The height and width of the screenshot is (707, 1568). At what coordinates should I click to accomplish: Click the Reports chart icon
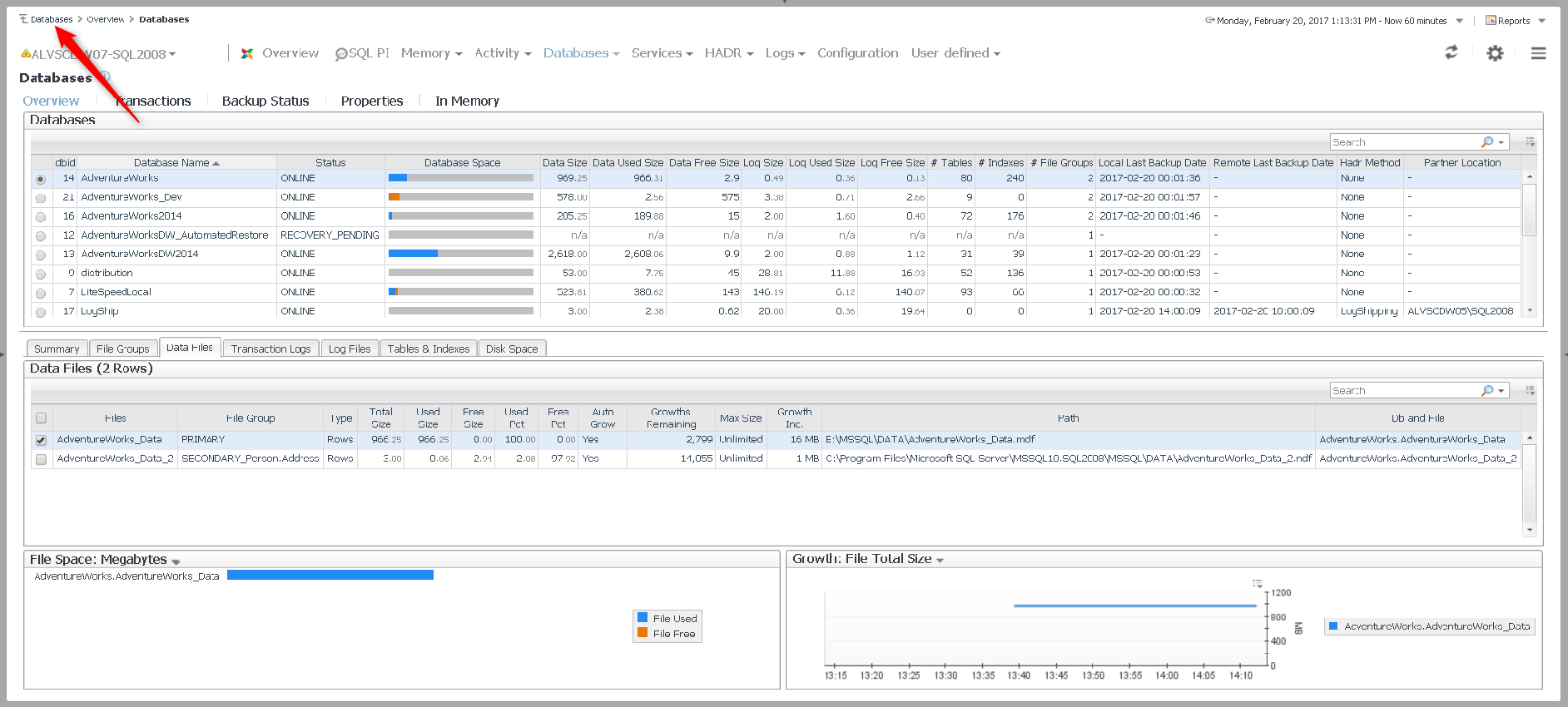click(1491, 21)
